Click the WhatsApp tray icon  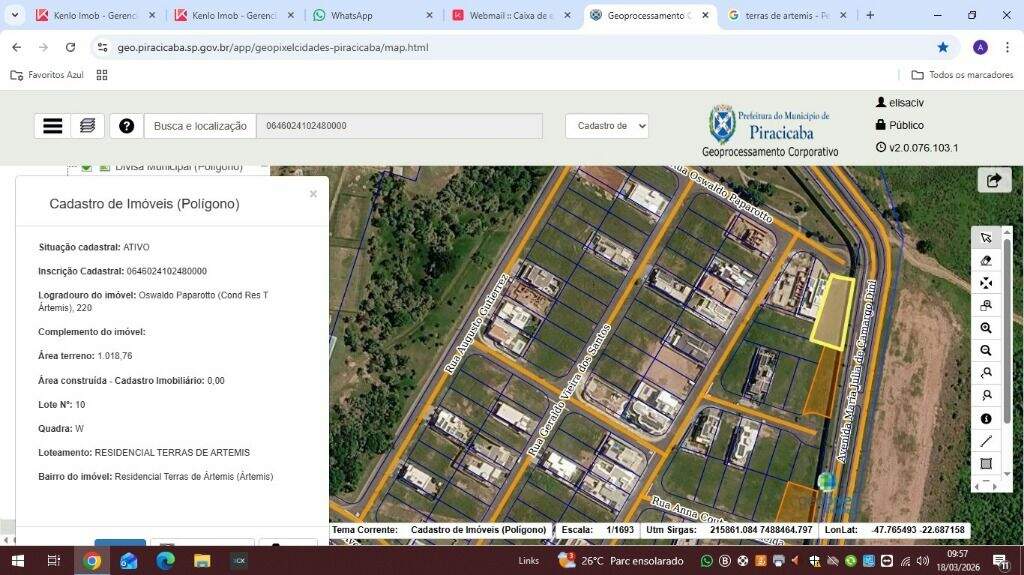point(707,561)
